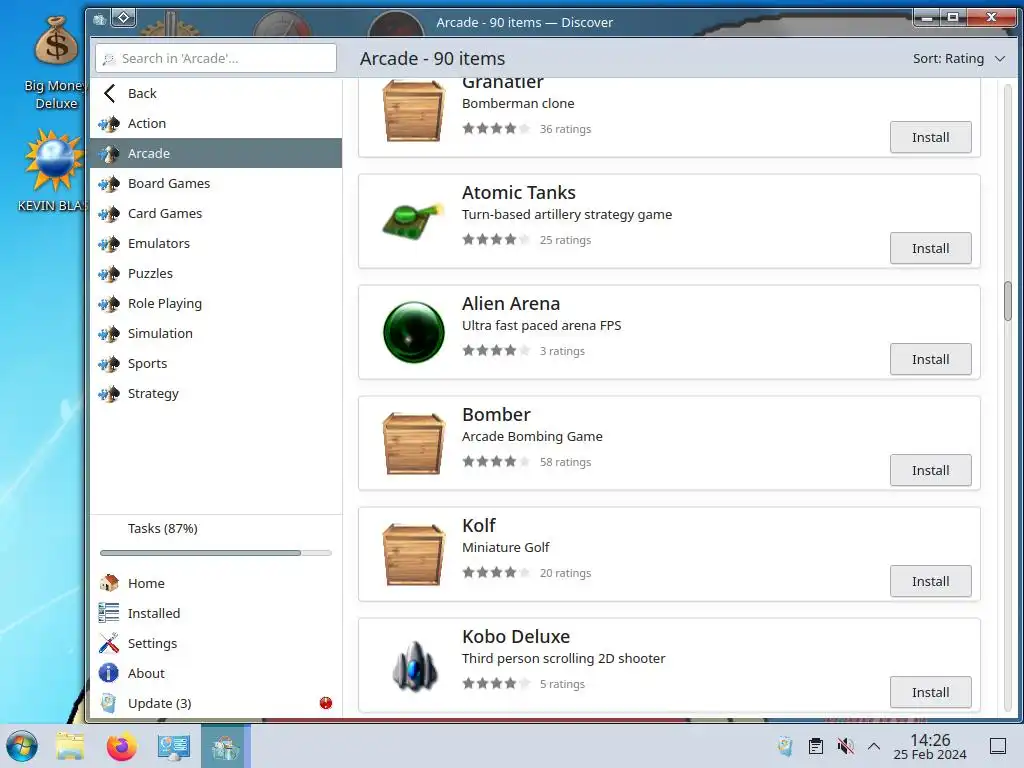
Task: Open the Strategy category
Action: pyautogui.click(x=216, y=394)
